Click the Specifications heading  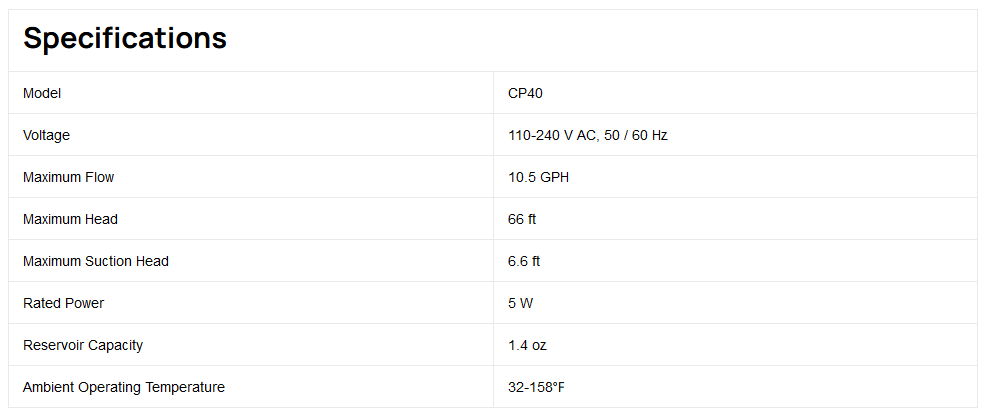(125, 39)
